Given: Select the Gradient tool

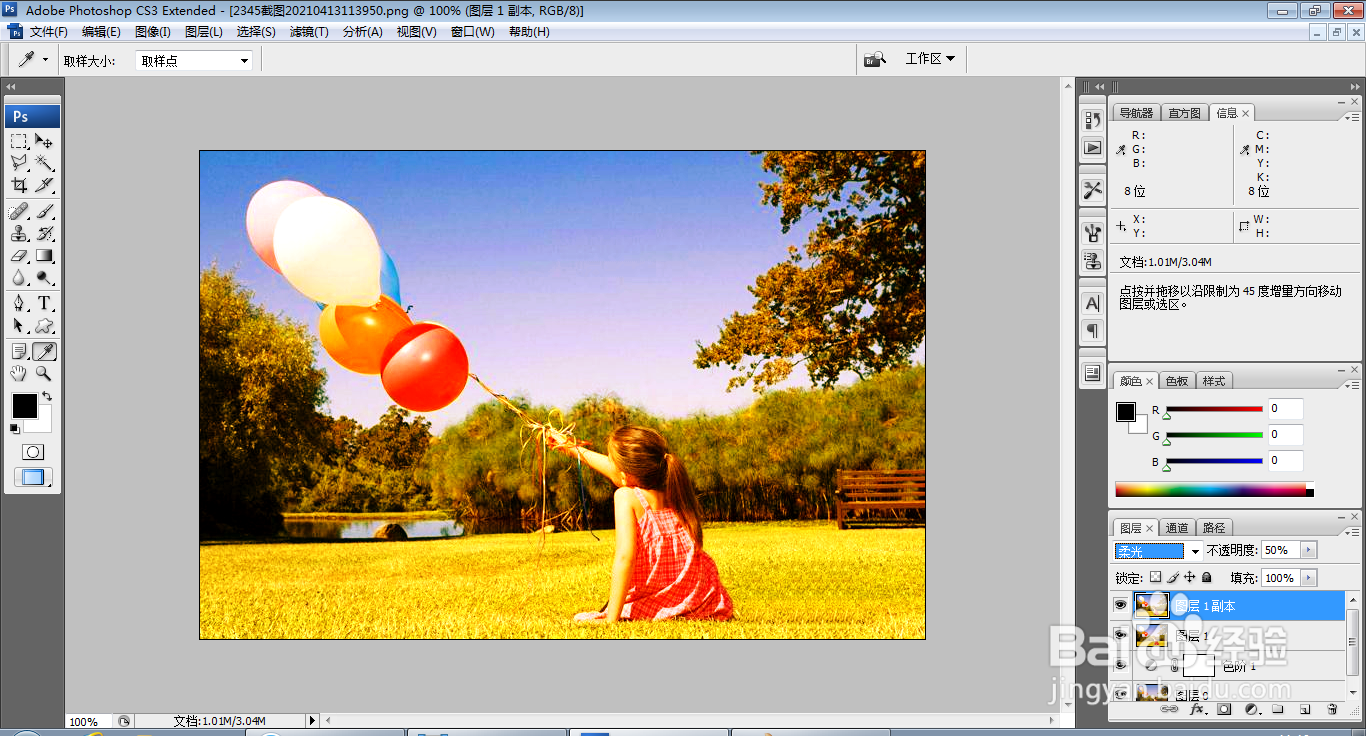Looking at the screenshot, I should point(45,255).
